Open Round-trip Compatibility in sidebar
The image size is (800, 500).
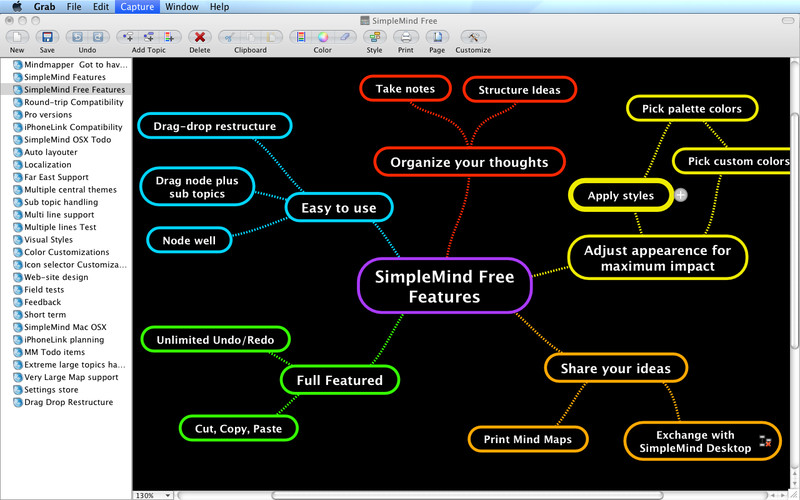[73, 102]
